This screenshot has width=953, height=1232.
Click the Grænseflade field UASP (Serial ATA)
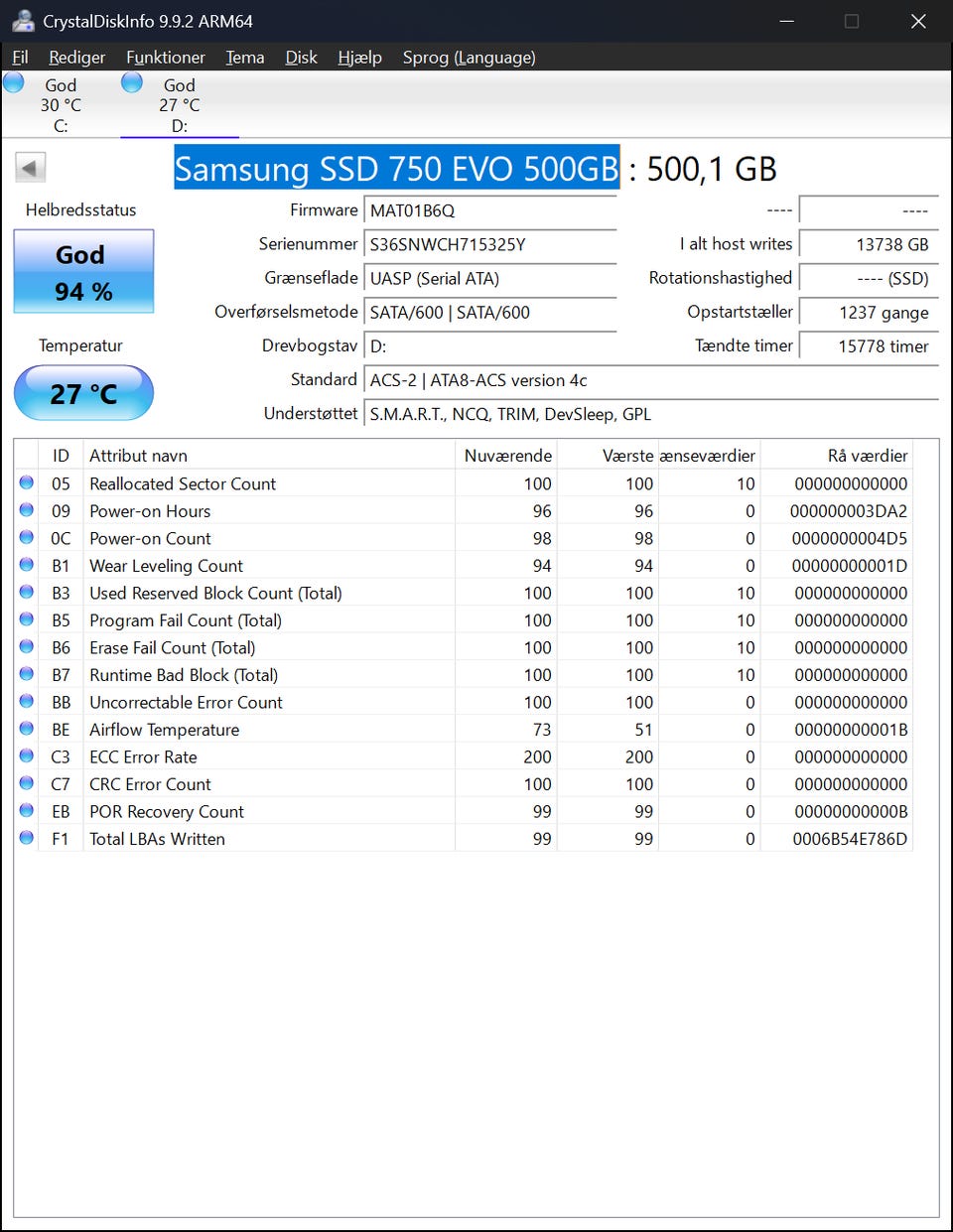pos(490,278)
